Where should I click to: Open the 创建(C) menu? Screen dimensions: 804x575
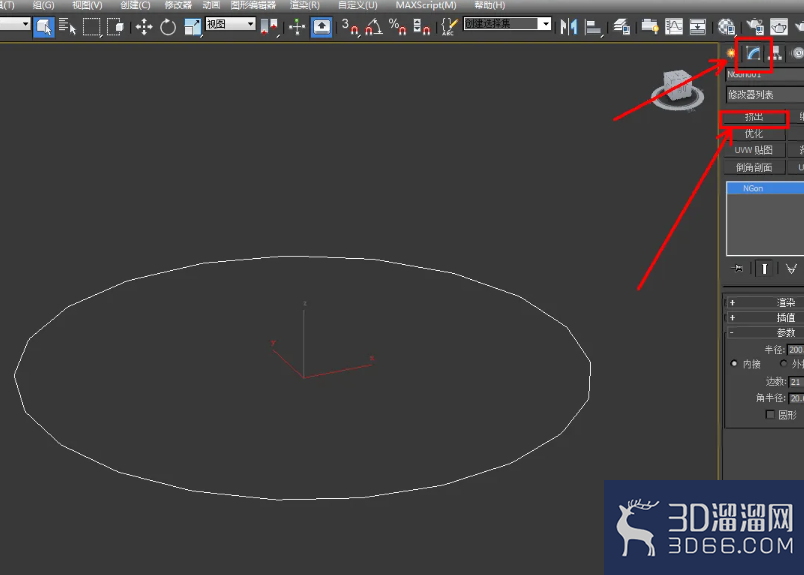point(135,5)
